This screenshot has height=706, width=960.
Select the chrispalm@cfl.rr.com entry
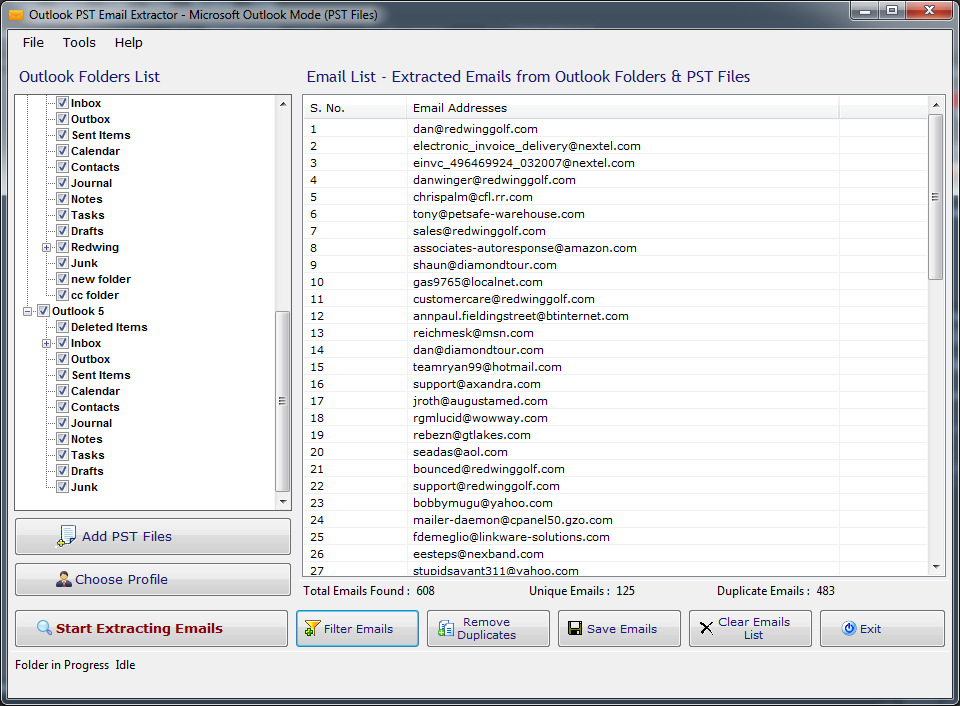pos(615,197)
